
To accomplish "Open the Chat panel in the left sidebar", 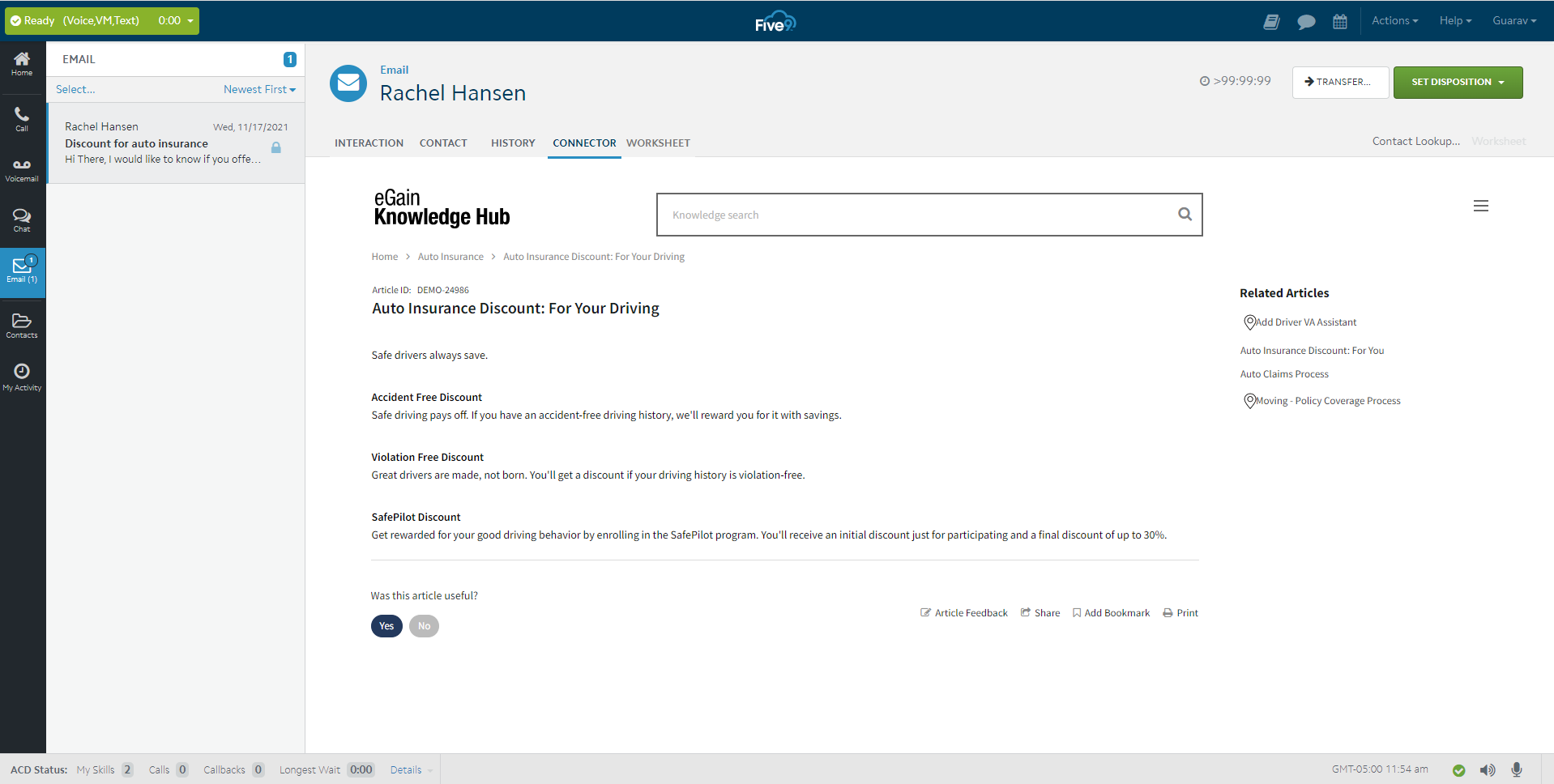I will 22,219.
